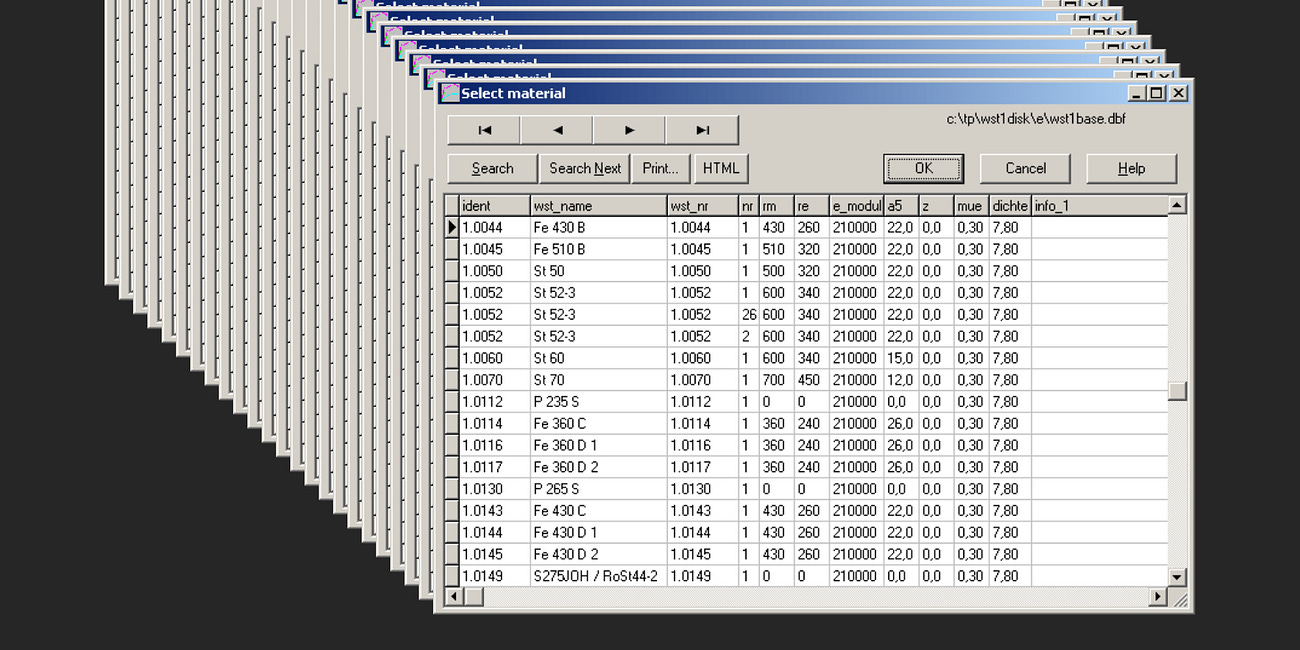Screen dimensions: 1300x650
Task: Click the dichte column header
Action: pyautogui.click(x=1010, y=206)
